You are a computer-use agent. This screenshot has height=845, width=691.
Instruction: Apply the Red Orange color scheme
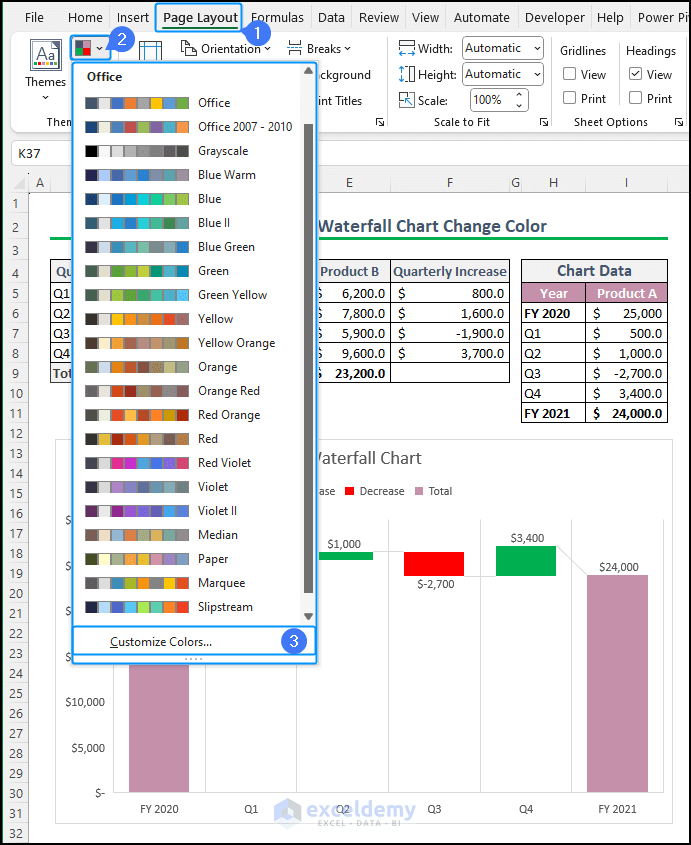pos(189,415)
